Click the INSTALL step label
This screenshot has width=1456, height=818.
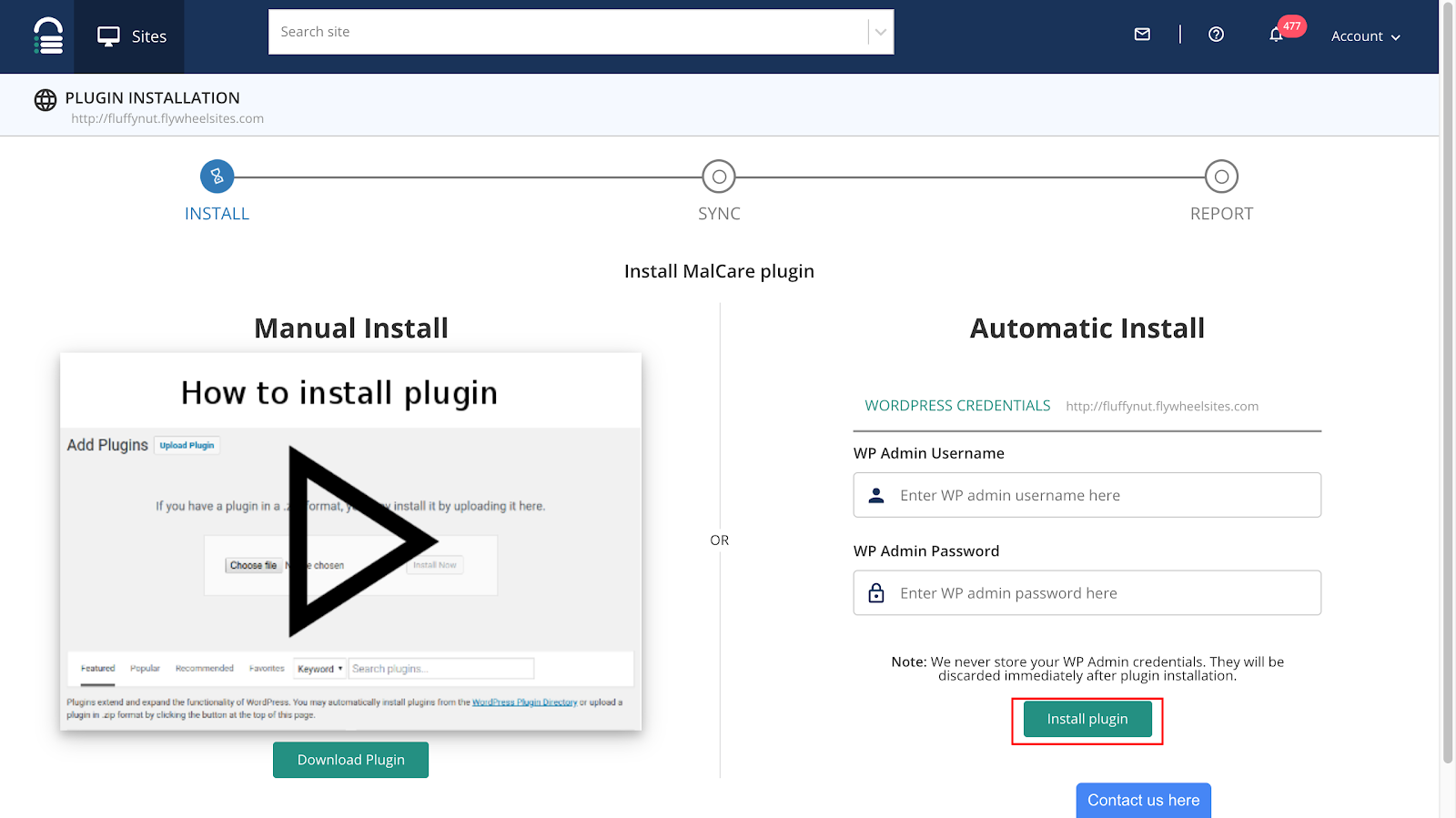point(217,214)
